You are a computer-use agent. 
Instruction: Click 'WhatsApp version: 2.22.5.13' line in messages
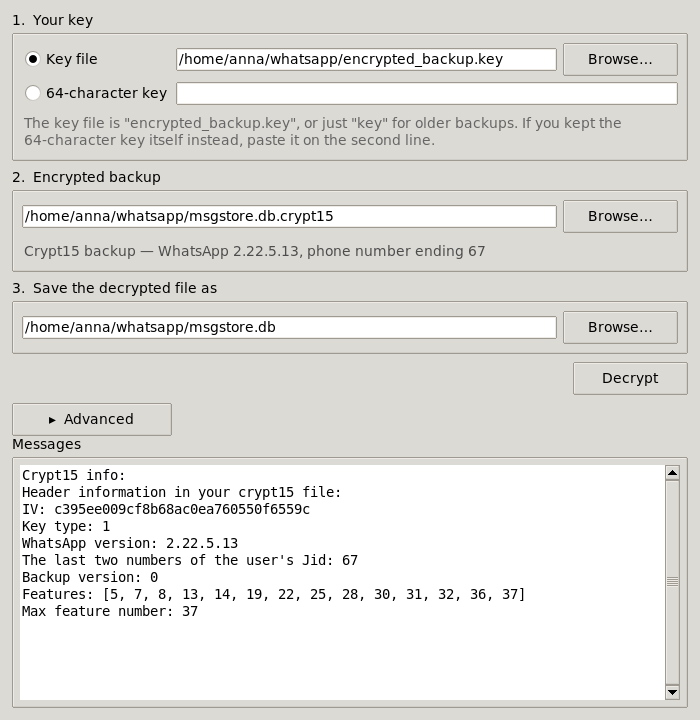(x=130, y=543)
